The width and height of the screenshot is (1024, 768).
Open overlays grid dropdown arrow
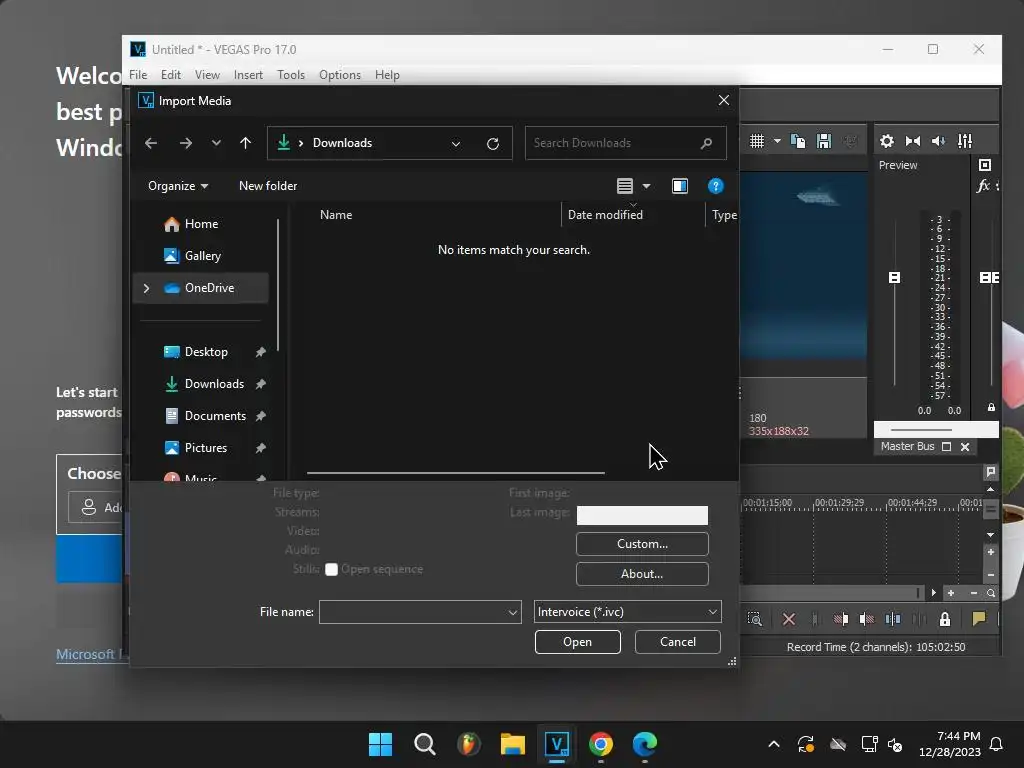777,141
